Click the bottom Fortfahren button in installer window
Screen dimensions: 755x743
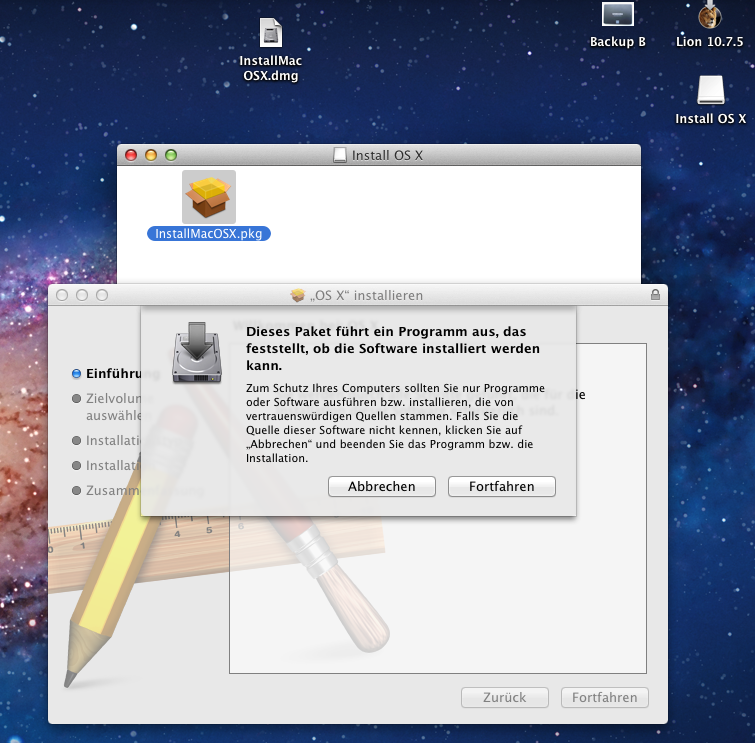[x=605, y=697]
